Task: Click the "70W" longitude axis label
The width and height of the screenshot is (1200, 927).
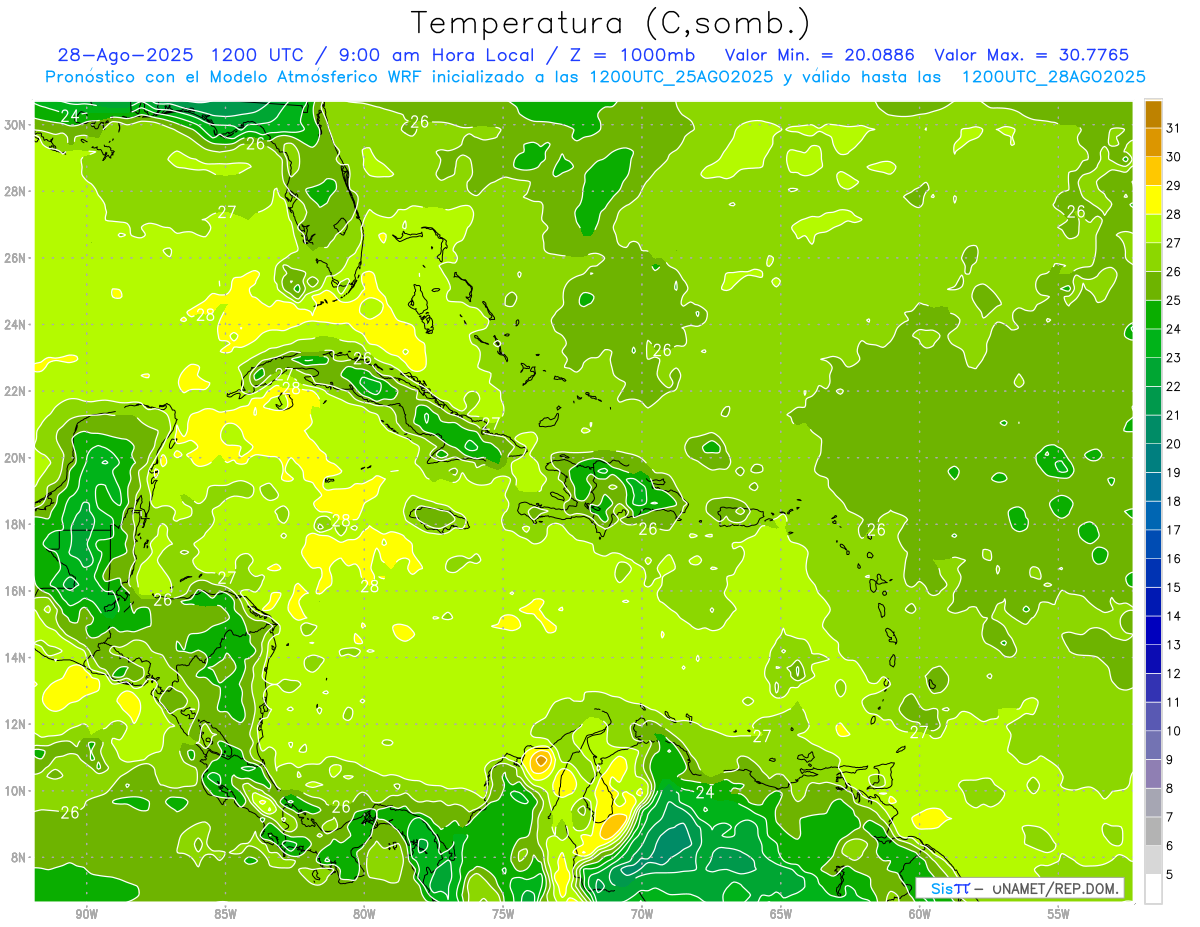Action: [642, 914]
